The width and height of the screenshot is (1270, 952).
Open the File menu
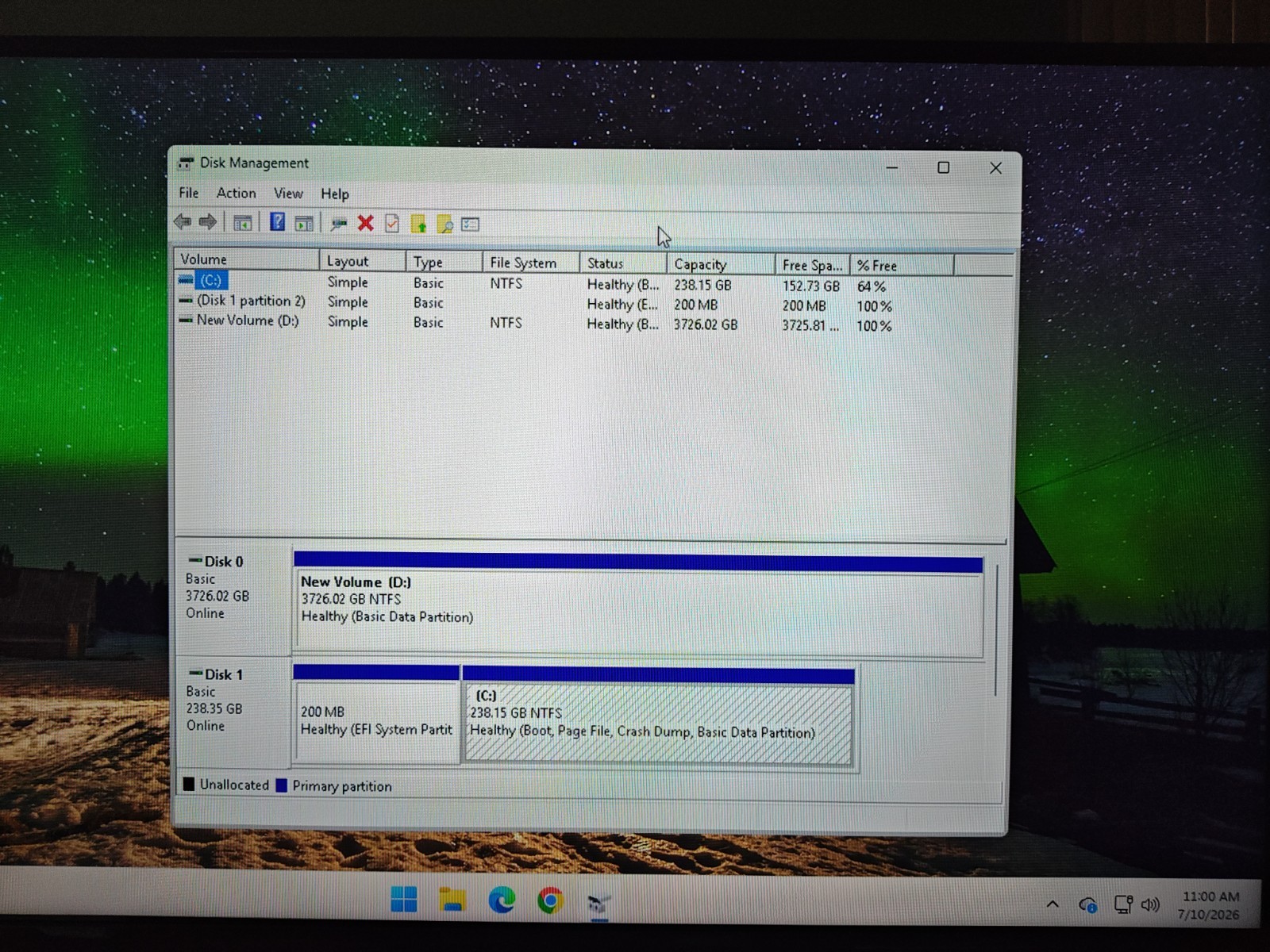click(x=189, y=193)
